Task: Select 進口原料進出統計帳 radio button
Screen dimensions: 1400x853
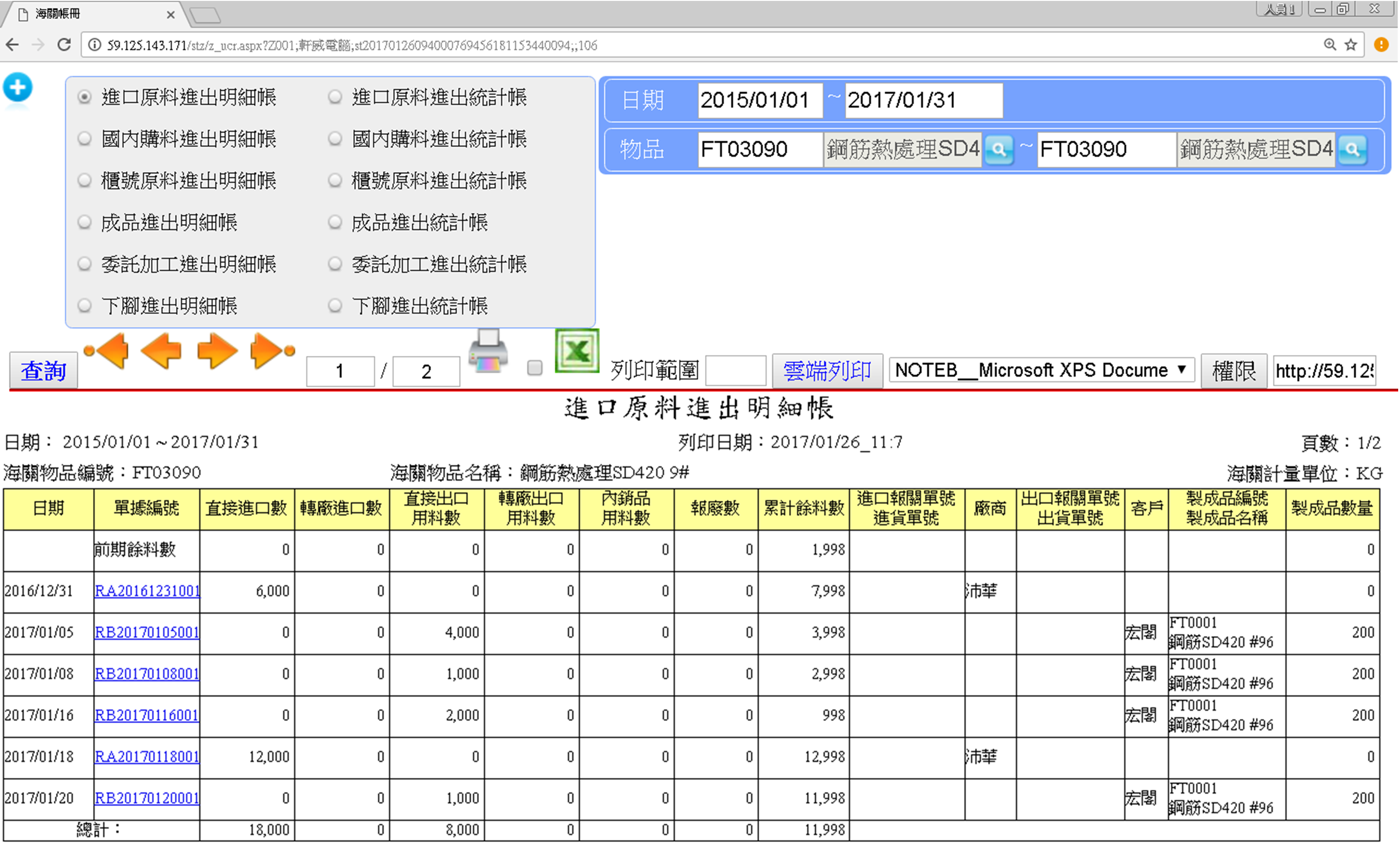Action: (x=335, y=97)
